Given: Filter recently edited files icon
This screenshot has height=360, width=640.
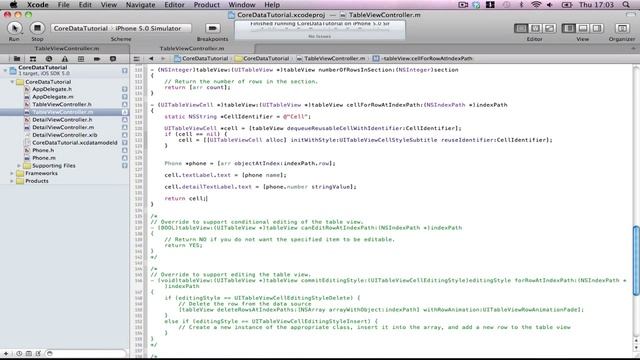Looking at the screenshot, I should point(19,353).
